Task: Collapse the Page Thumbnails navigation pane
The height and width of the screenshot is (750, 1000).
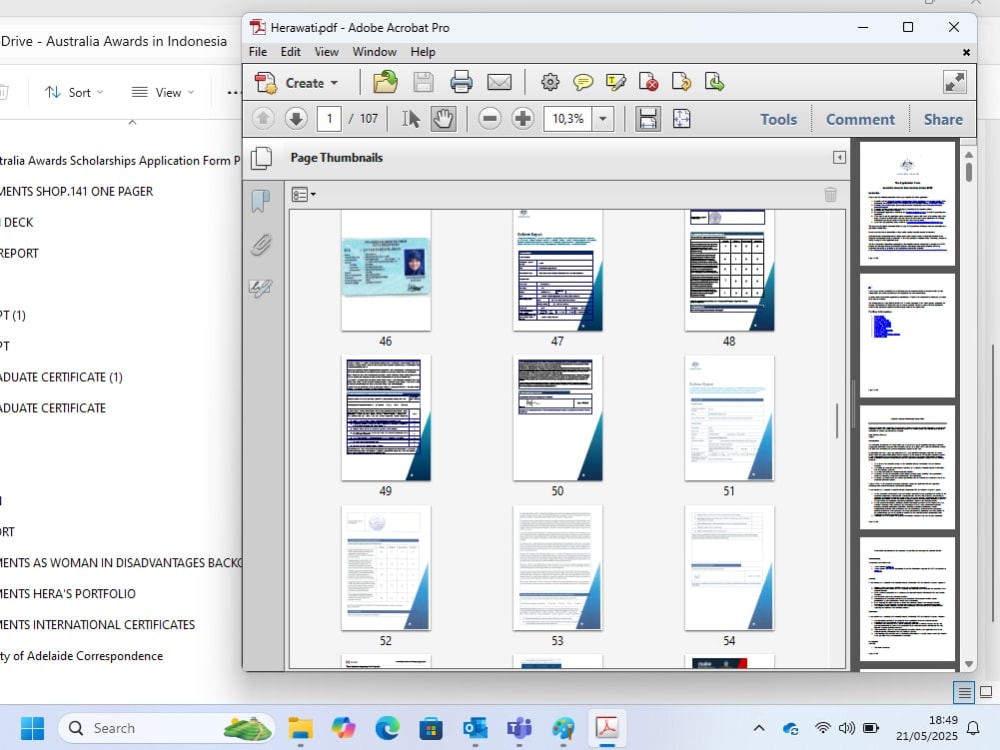Action: 839,158
